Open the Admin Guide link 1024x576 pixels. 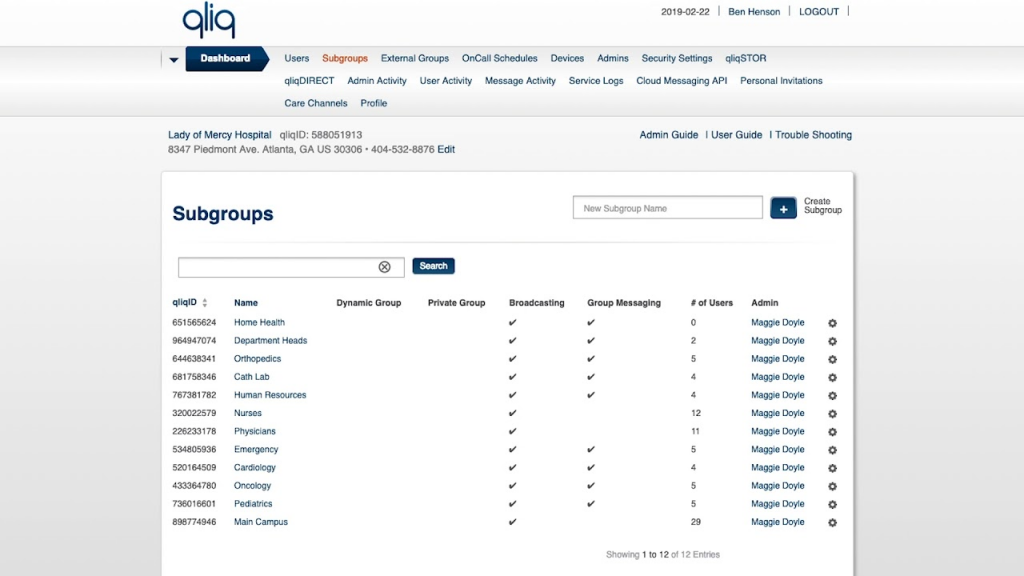click(x=668, y=134)
